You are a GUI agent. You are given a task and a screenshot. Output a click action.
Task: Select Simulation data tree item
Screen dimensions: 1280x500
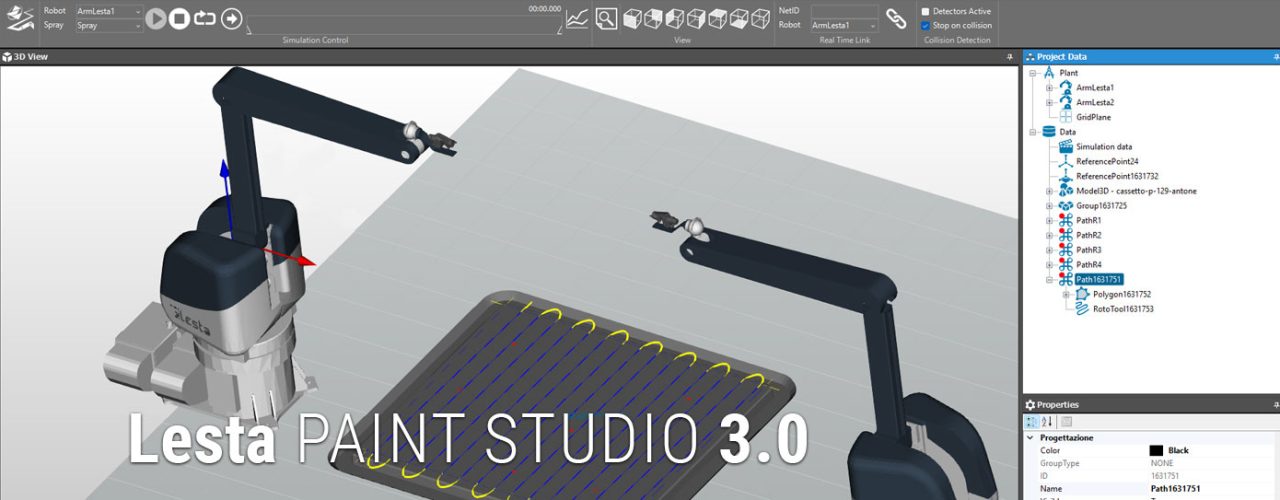(x=1104, y=146)
